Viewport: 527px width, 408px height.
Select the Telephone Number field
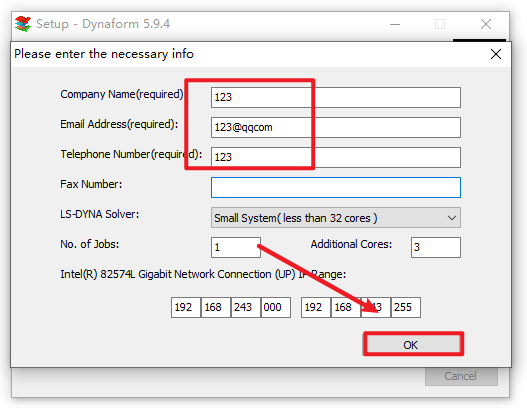336,157
